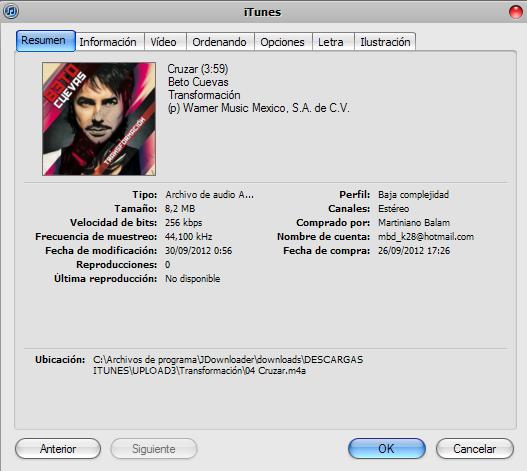Switch to the Letra tab
Screen dimensions: 527x471
point(333,42)
